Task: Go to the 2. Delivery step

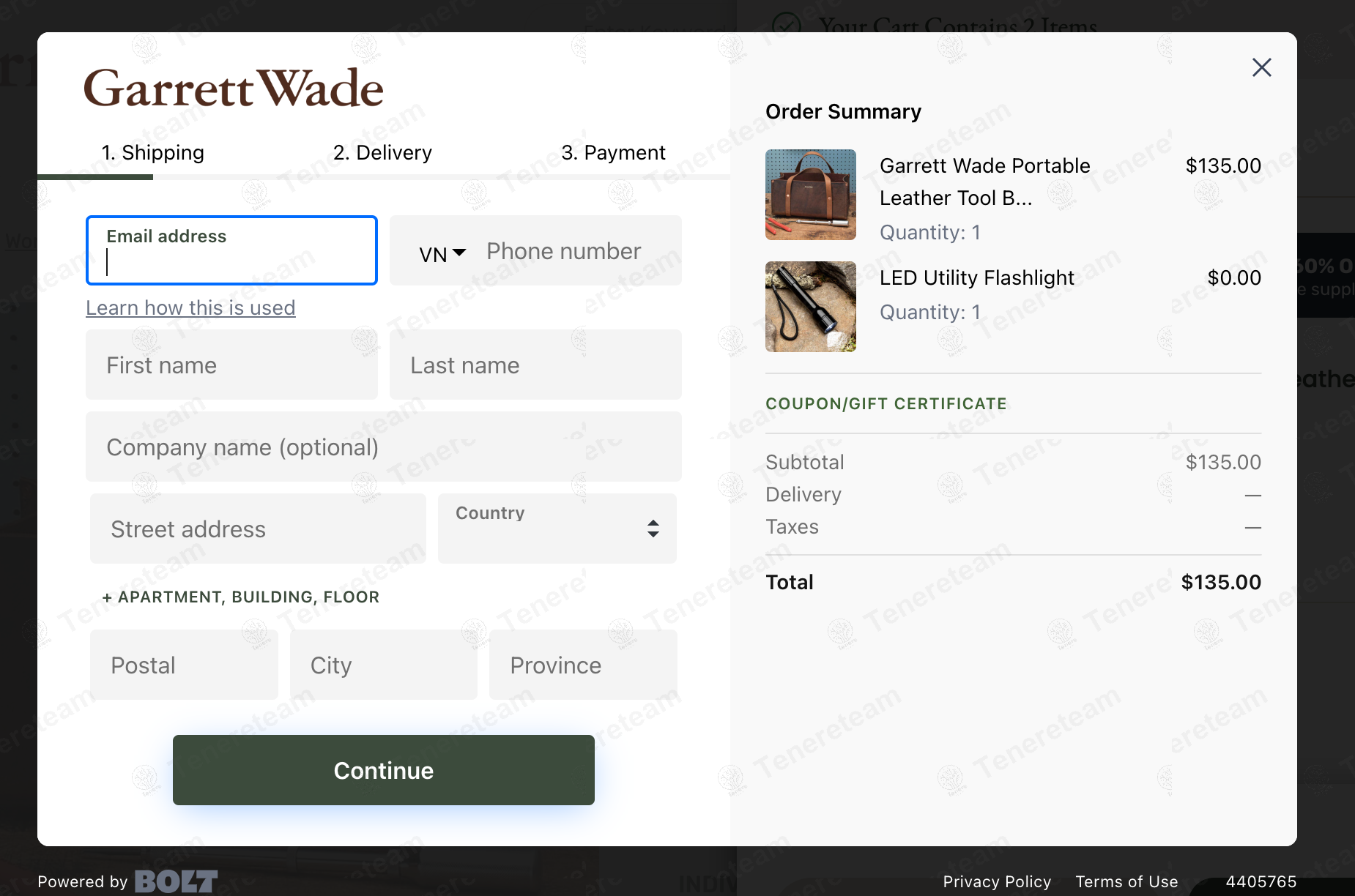Action: 382,152
